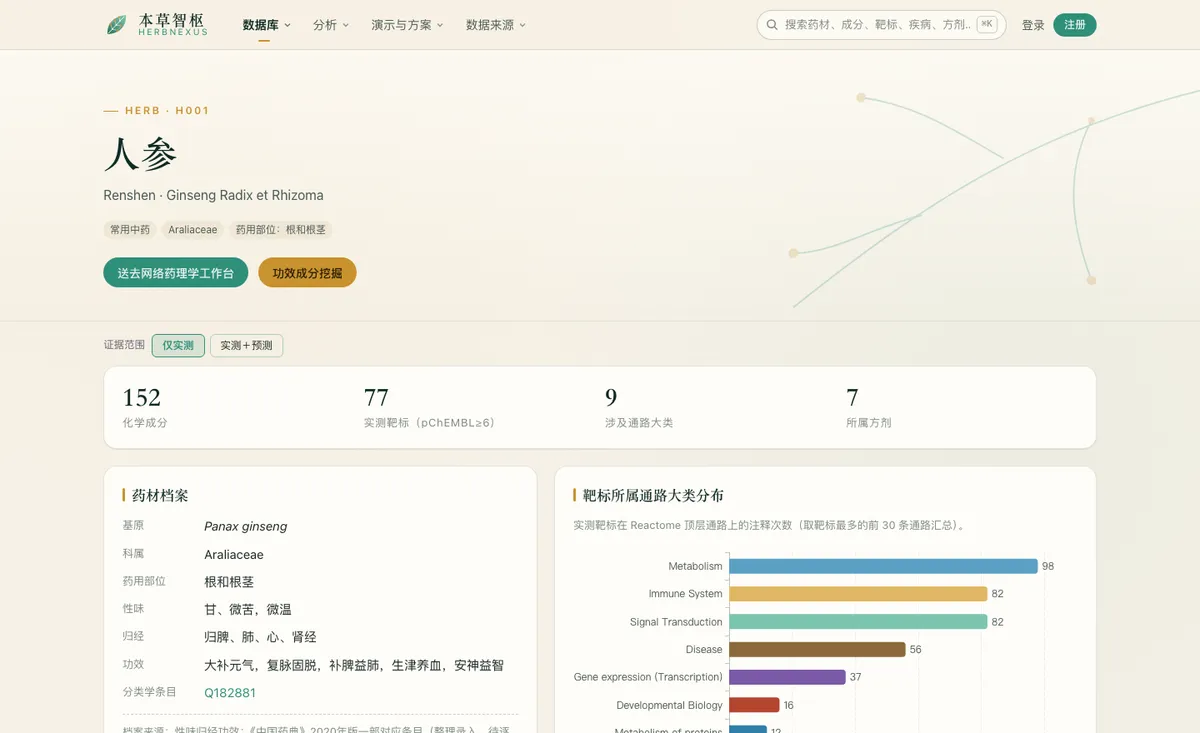Click the red Developmental Biology bar
This screenshot has height=733, width=1200.
click(754, 705)
